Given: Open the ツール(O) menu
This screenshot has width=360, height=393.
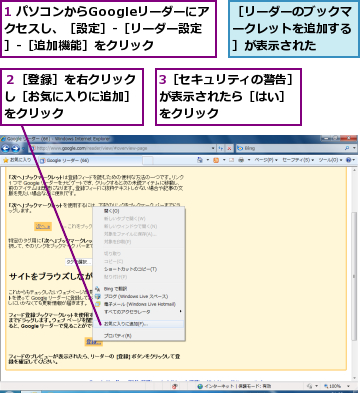Looking at the screenshot, I should point(330,160).
